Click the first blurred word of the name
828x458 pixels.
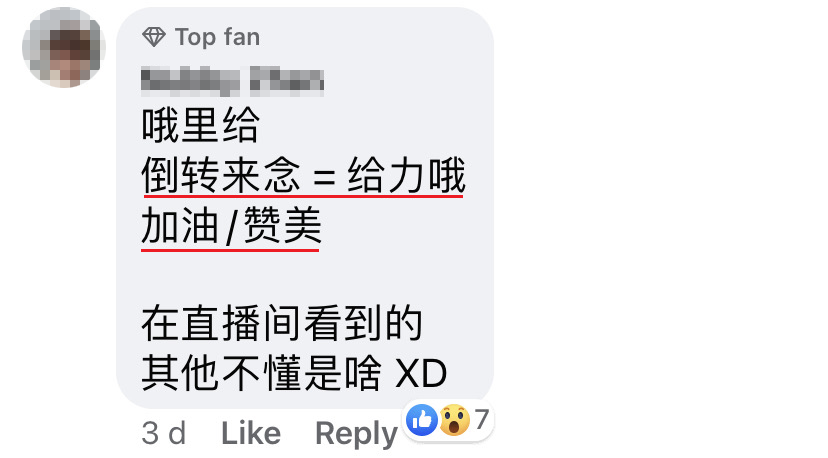190,81
